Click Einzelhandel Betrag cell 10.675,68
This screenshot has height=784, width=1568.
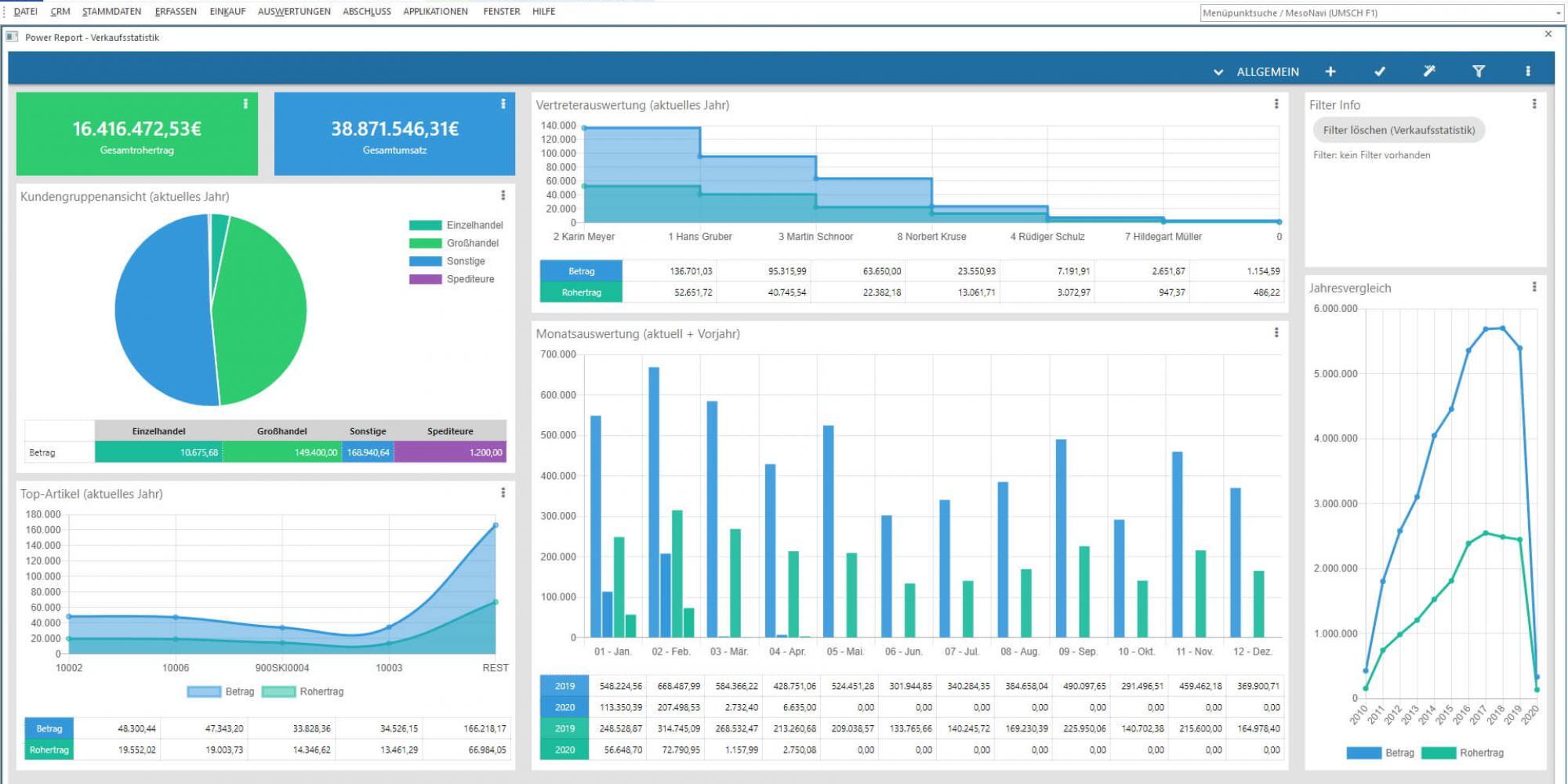158,452
